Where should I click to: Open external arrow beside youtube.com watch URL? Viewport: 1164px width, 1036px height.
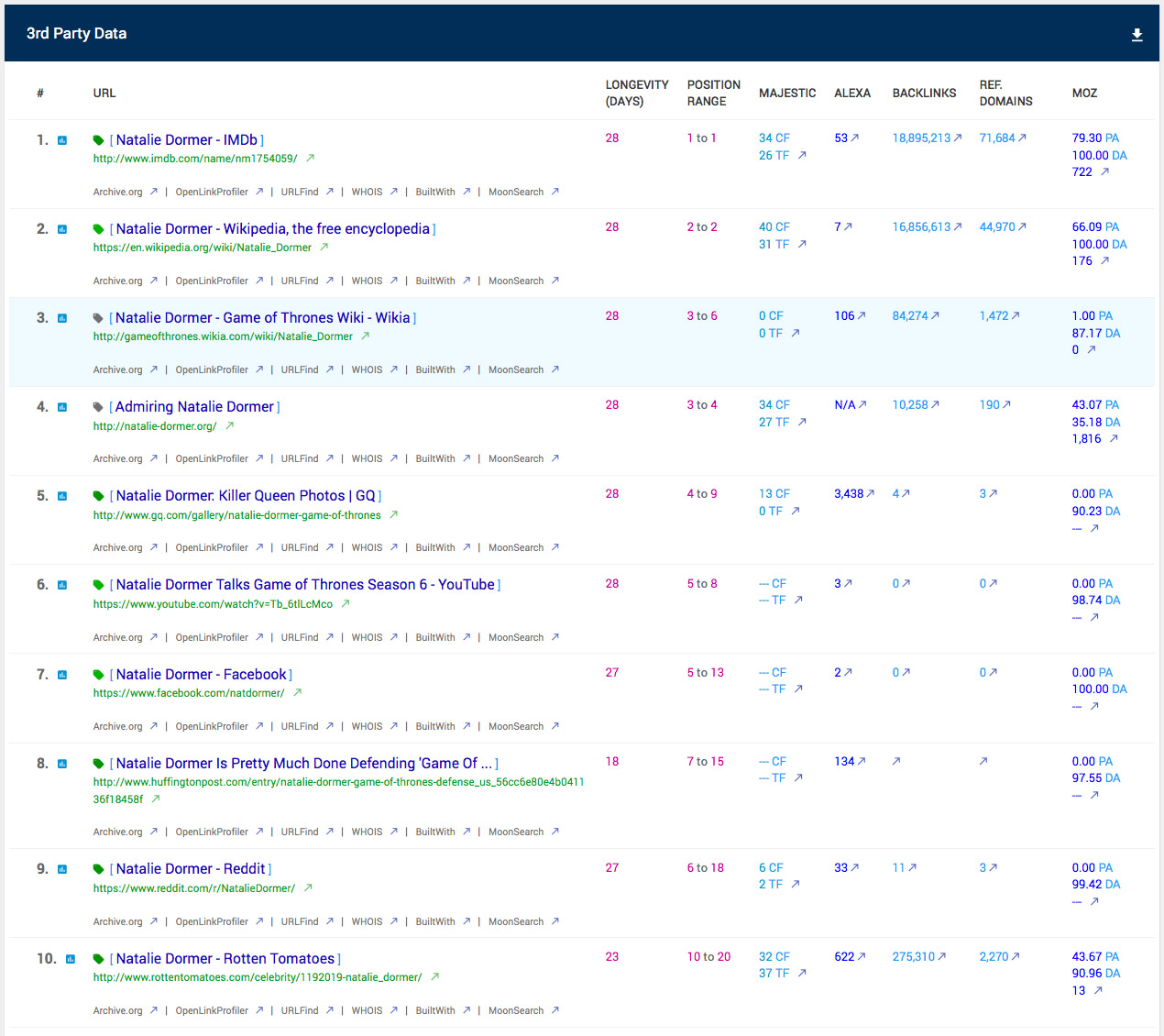coord(346,603)
